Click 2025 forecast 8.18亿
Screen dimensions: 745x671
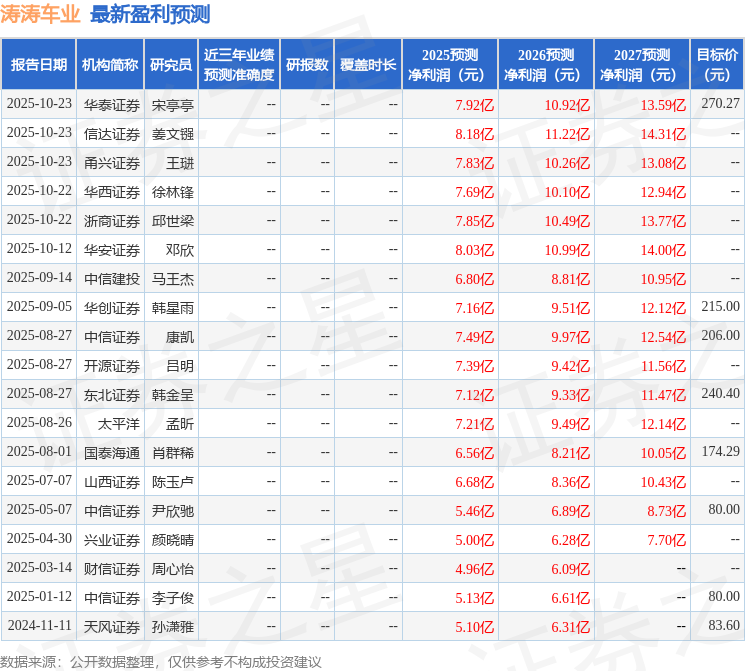coord(474,134)
